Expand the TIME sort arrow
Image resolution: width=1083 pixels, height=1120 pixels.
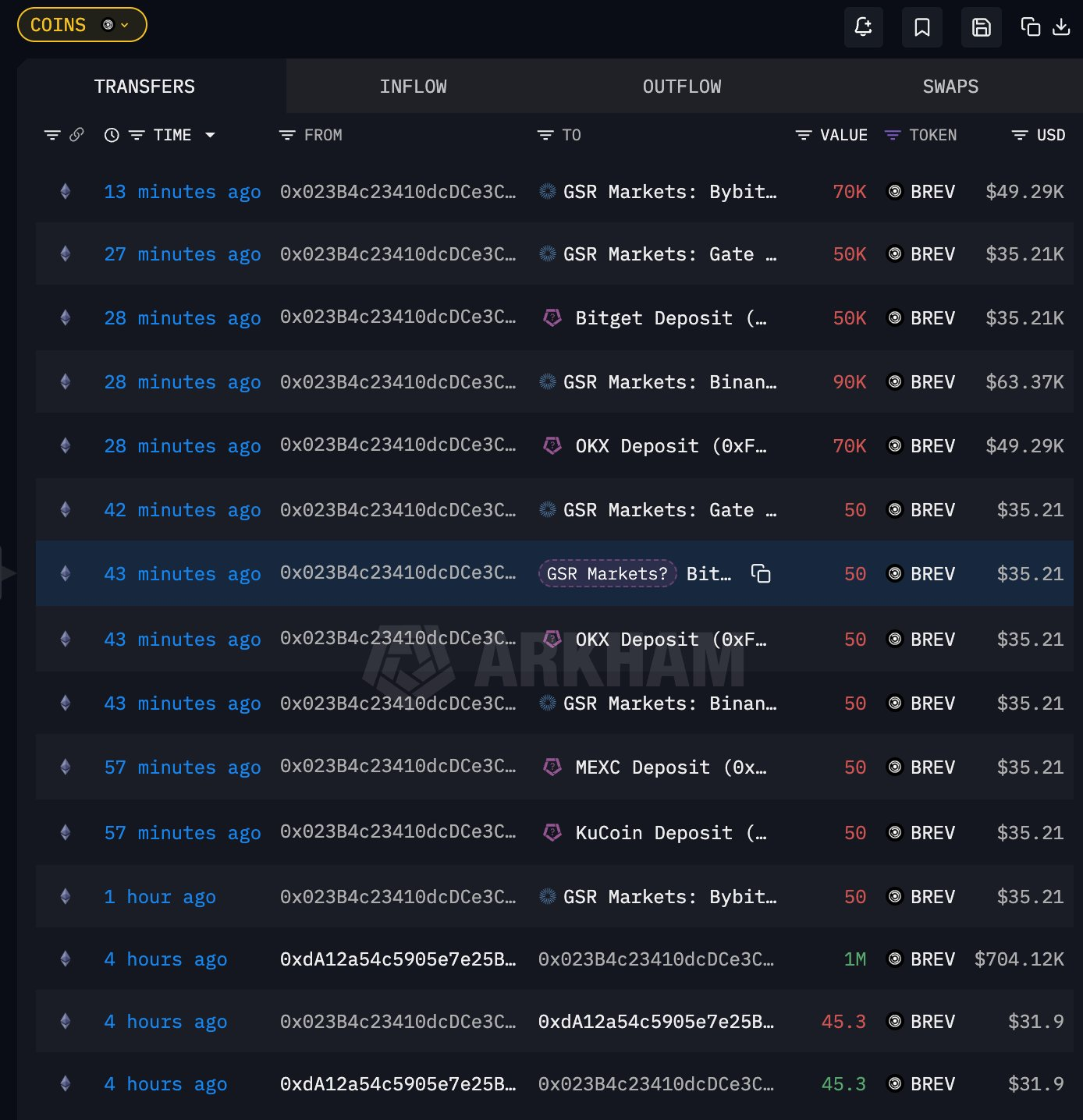click(x=210, y=135)
